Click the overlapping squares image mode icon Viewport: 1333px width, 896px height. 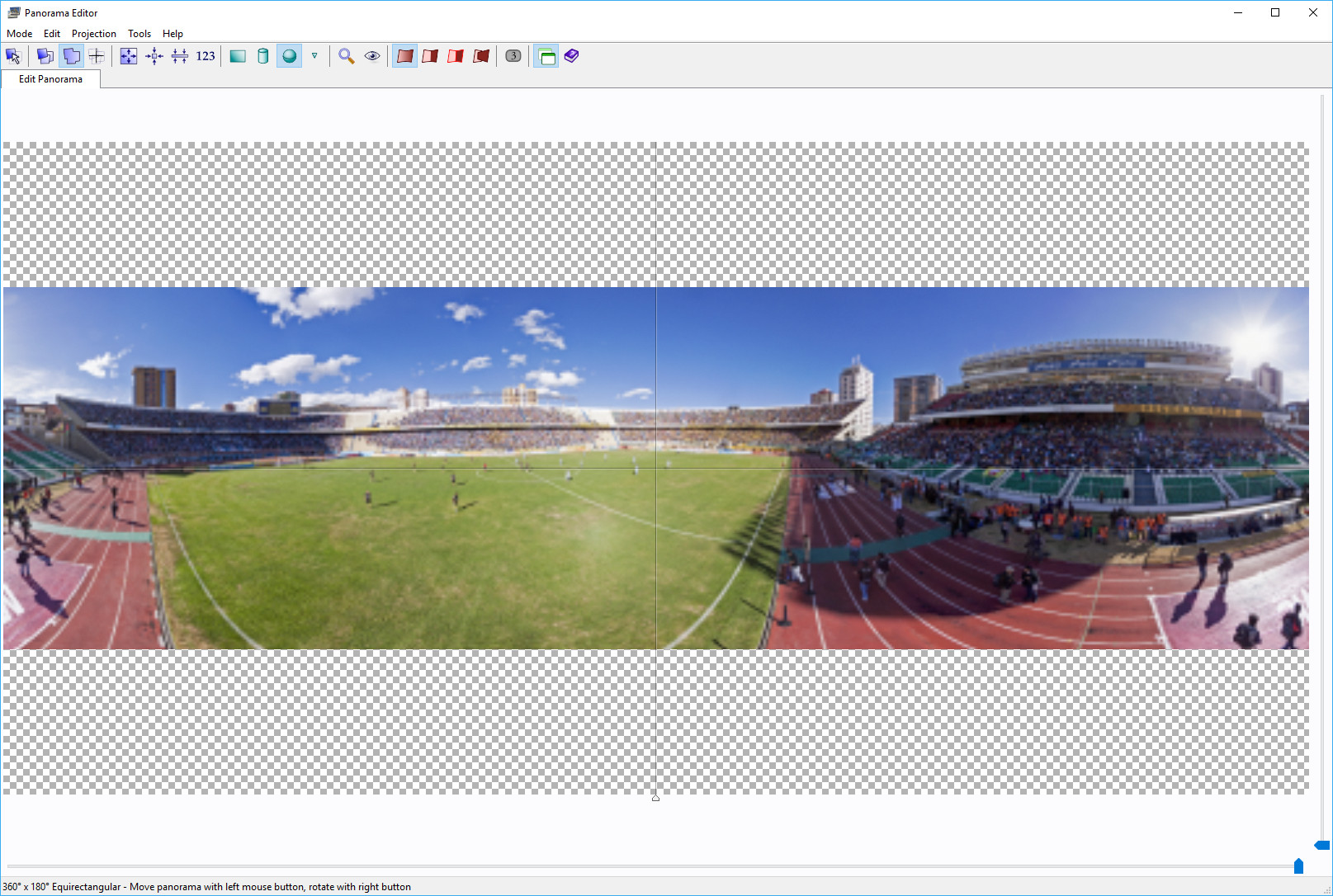pos(45,56)
